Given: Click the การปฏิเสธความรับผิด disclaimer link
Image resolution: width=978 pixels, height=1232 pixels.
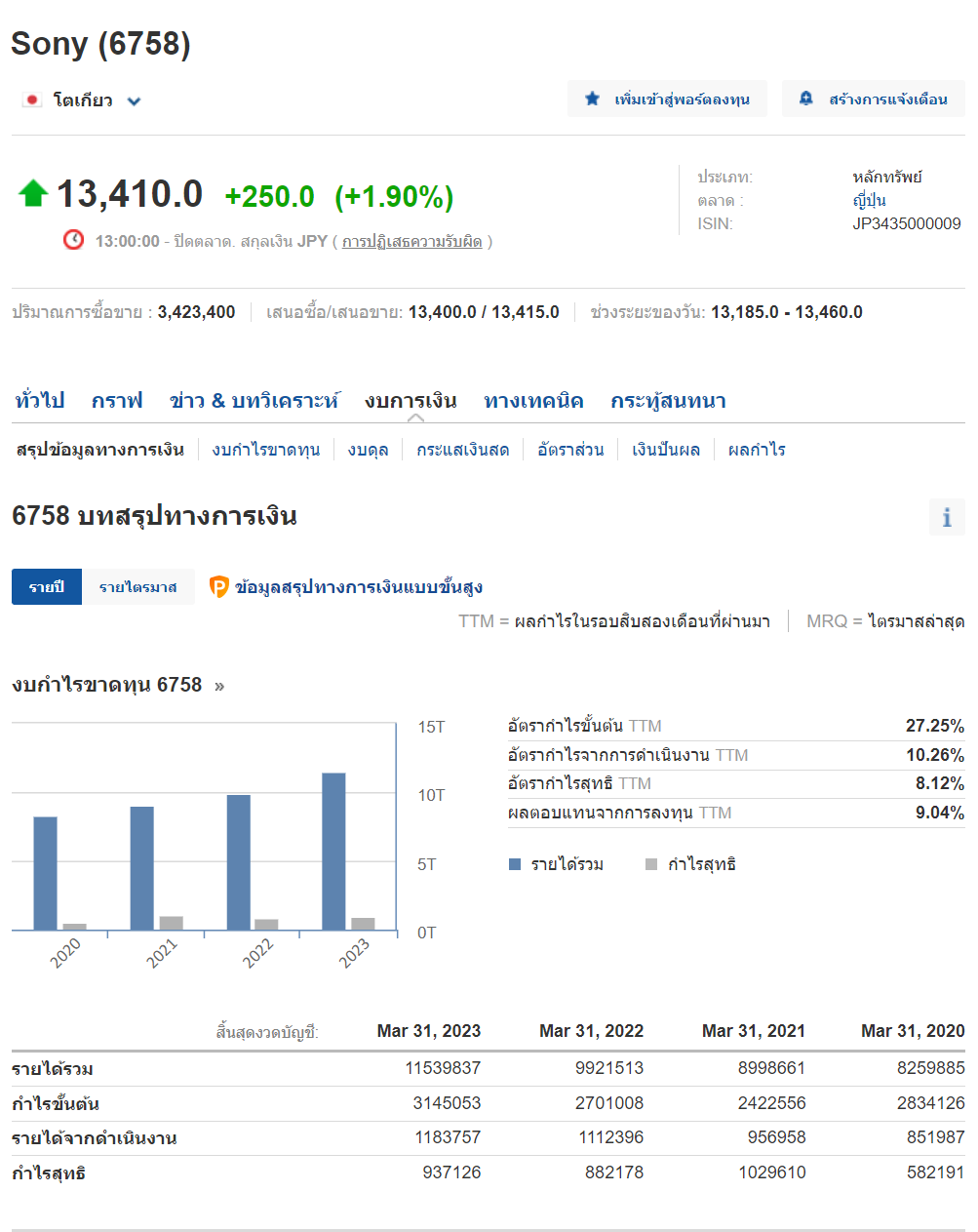Looking at the screenshot, I should (x=411, y=241).
